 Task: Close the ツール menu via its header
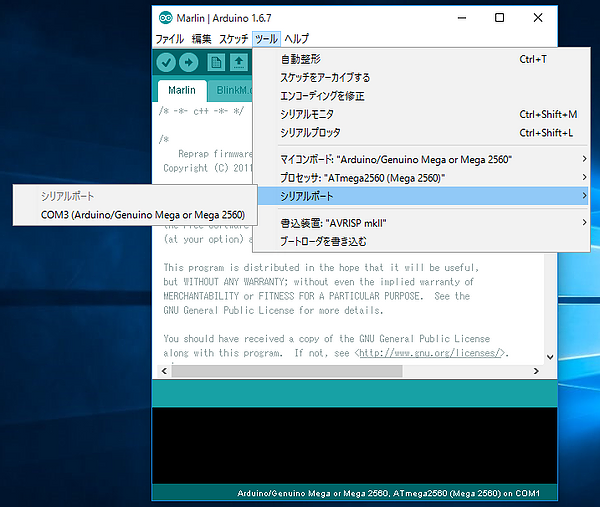point(266,39)
